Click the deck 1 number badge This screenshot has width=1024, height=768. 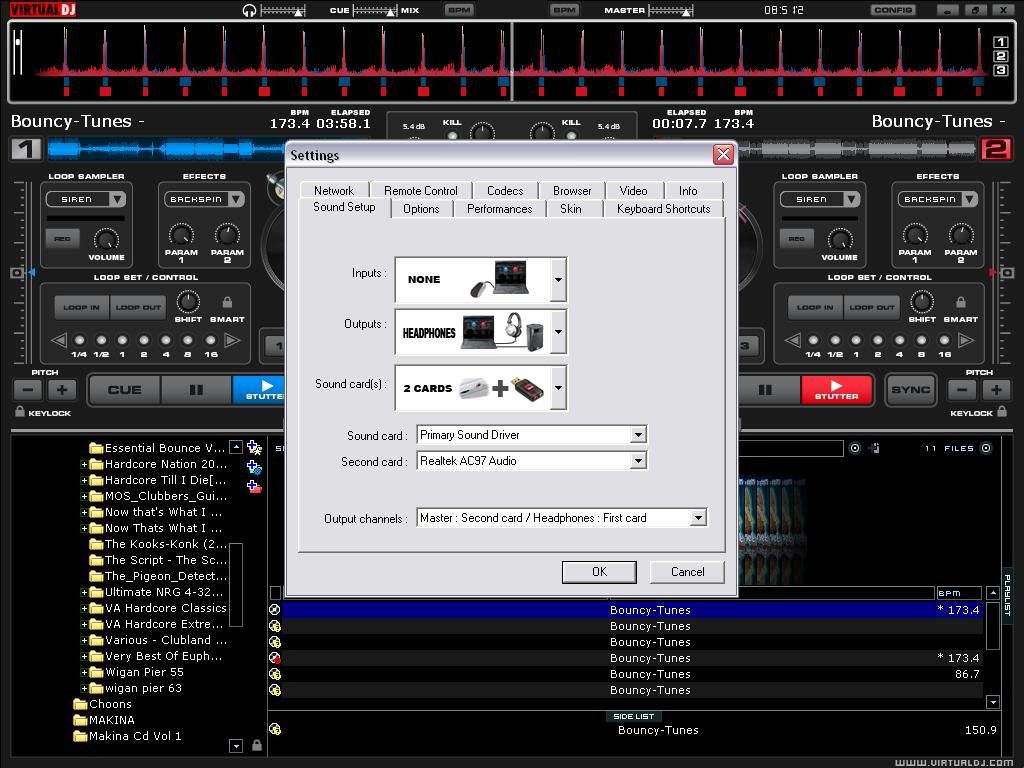click(x=26, y=150)
